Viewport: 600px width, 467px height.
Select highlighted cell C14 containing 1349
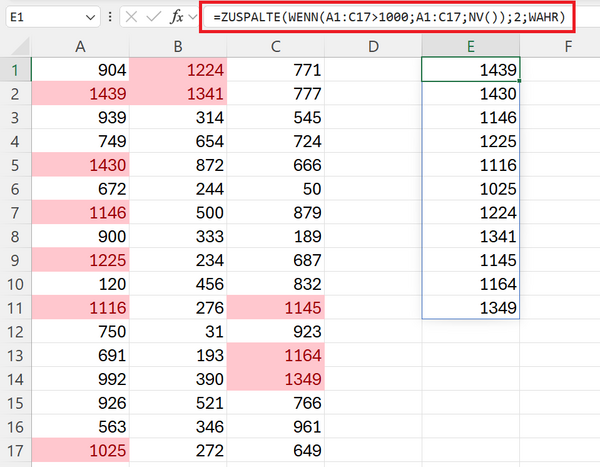[x=276, y=380]
